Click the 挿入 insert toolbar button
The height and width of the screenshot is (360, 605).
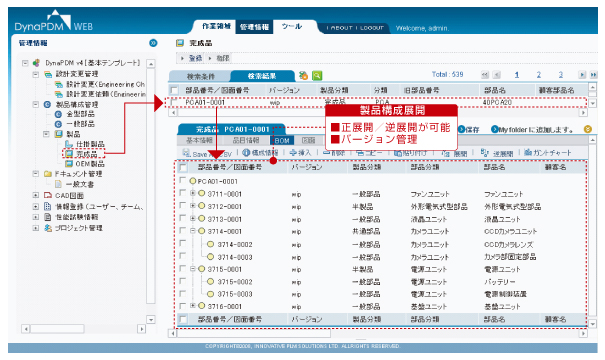(300, 153)
